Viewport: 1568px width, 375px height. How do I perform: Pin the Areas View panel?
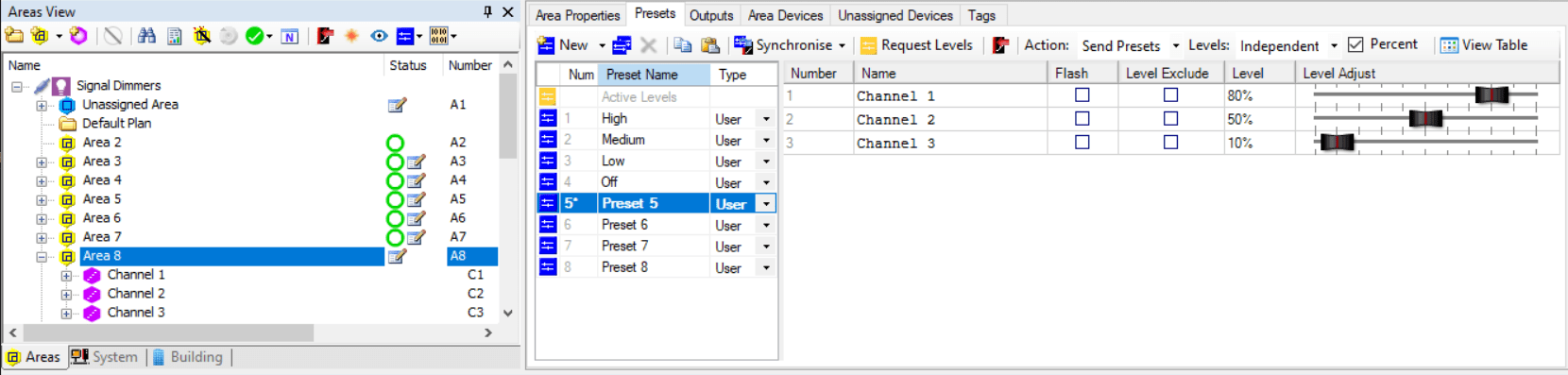click(x=487, y=11)
